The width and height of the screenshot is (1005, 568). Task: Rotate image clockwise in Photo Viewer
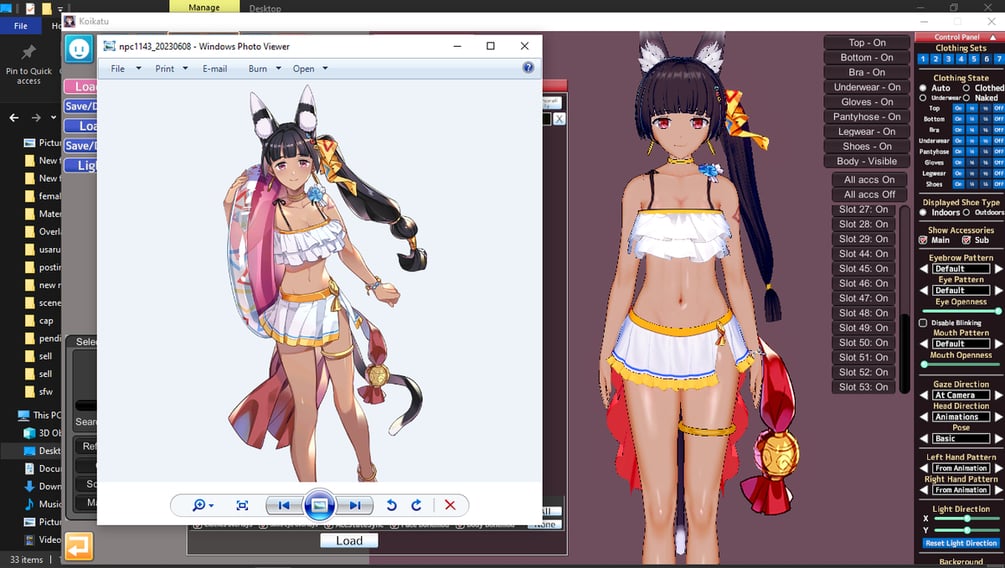click(416, 505)
